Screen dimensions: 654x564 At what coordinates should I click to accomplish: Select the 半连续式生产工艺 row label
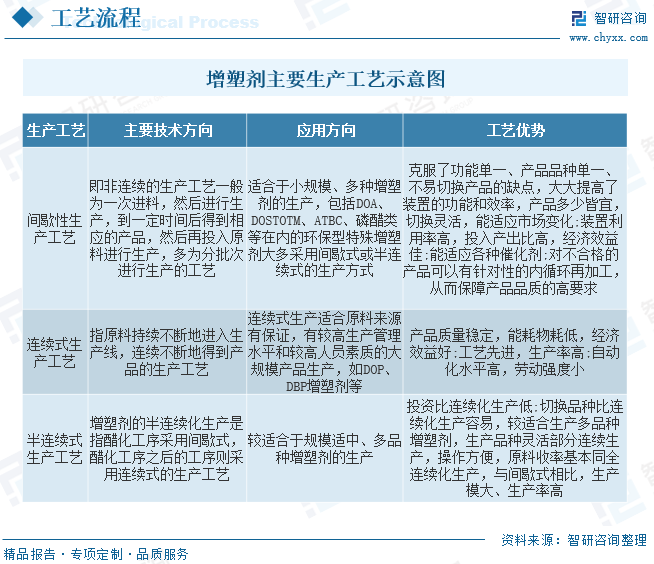(55, 449)
